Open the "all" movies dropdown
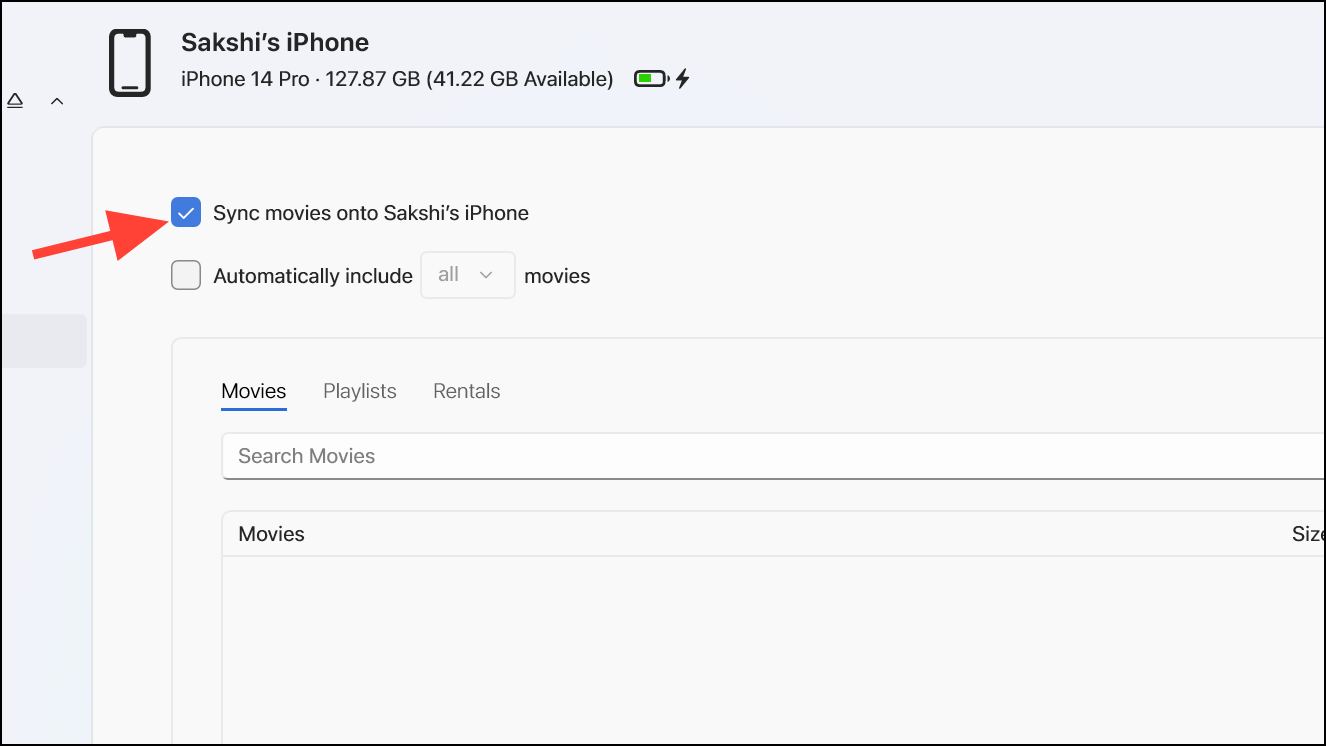Viewport: 1326px width, 746px height. click(467, 275)
